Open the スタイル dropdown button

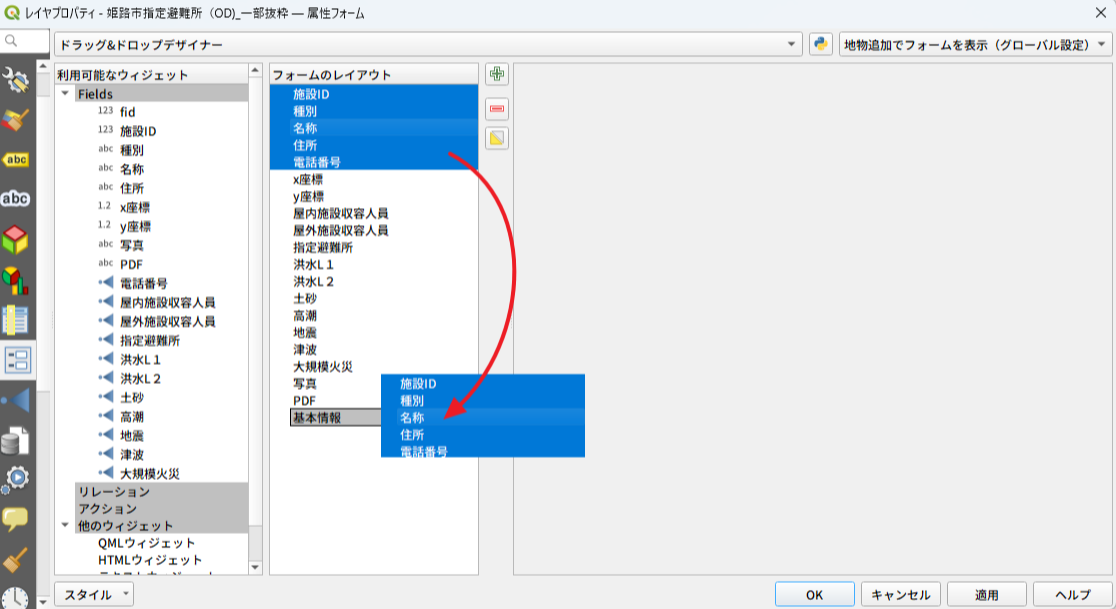(x=95, y=594)
